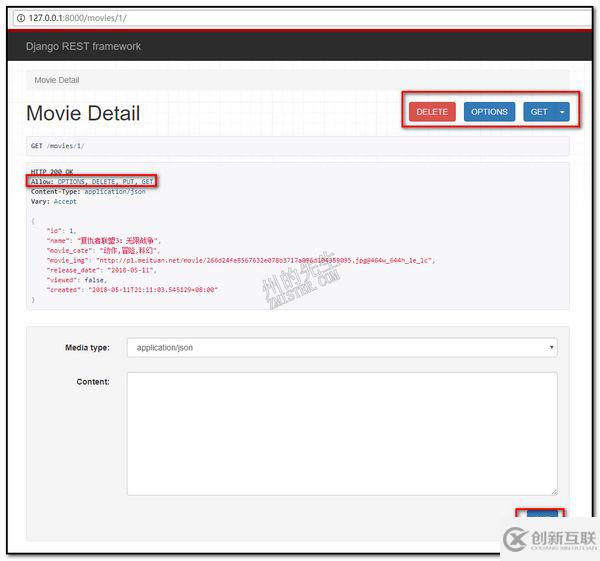
Task: Click the Movie Detail breadcrumb
Action: [57, 80]
